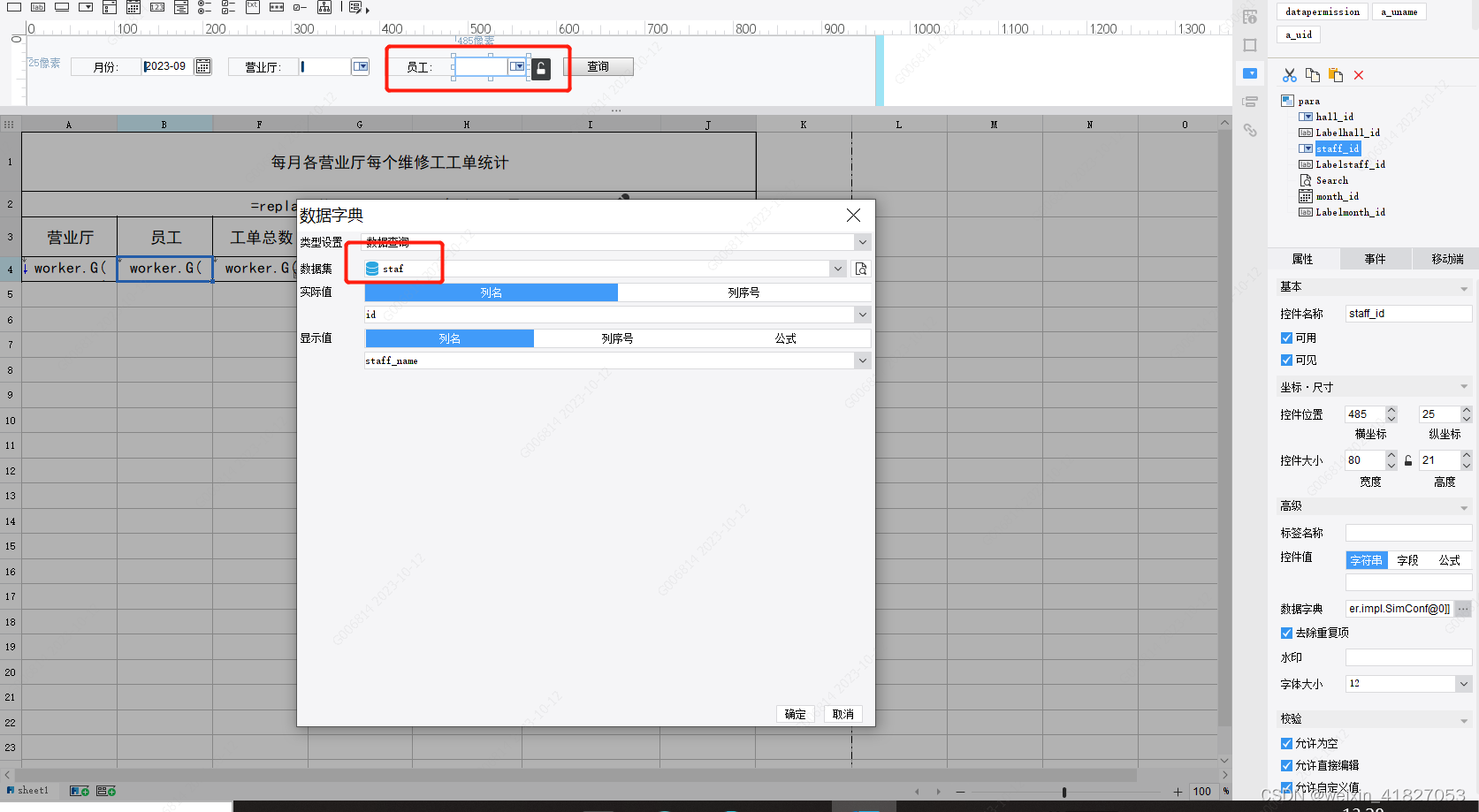Select 字段 option for 控件值
The height and width of the screenshot is (812, 1479).
1407,560
